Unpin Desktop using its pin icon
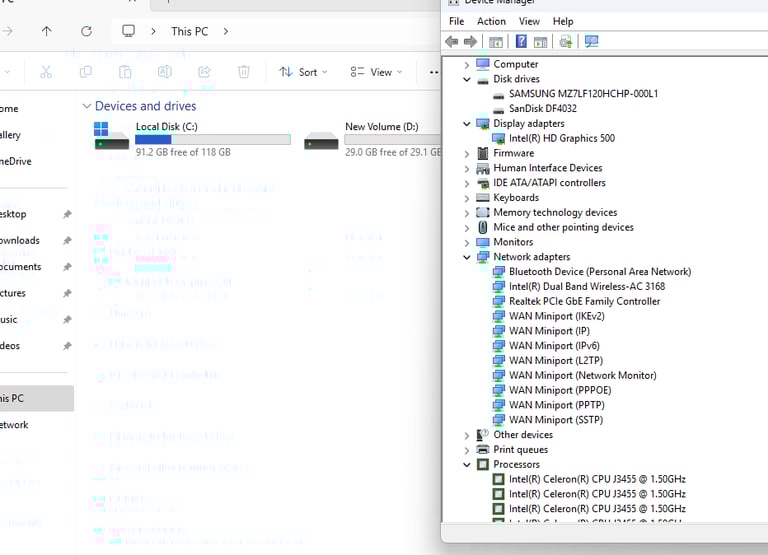768x555 pixels. 68,214
